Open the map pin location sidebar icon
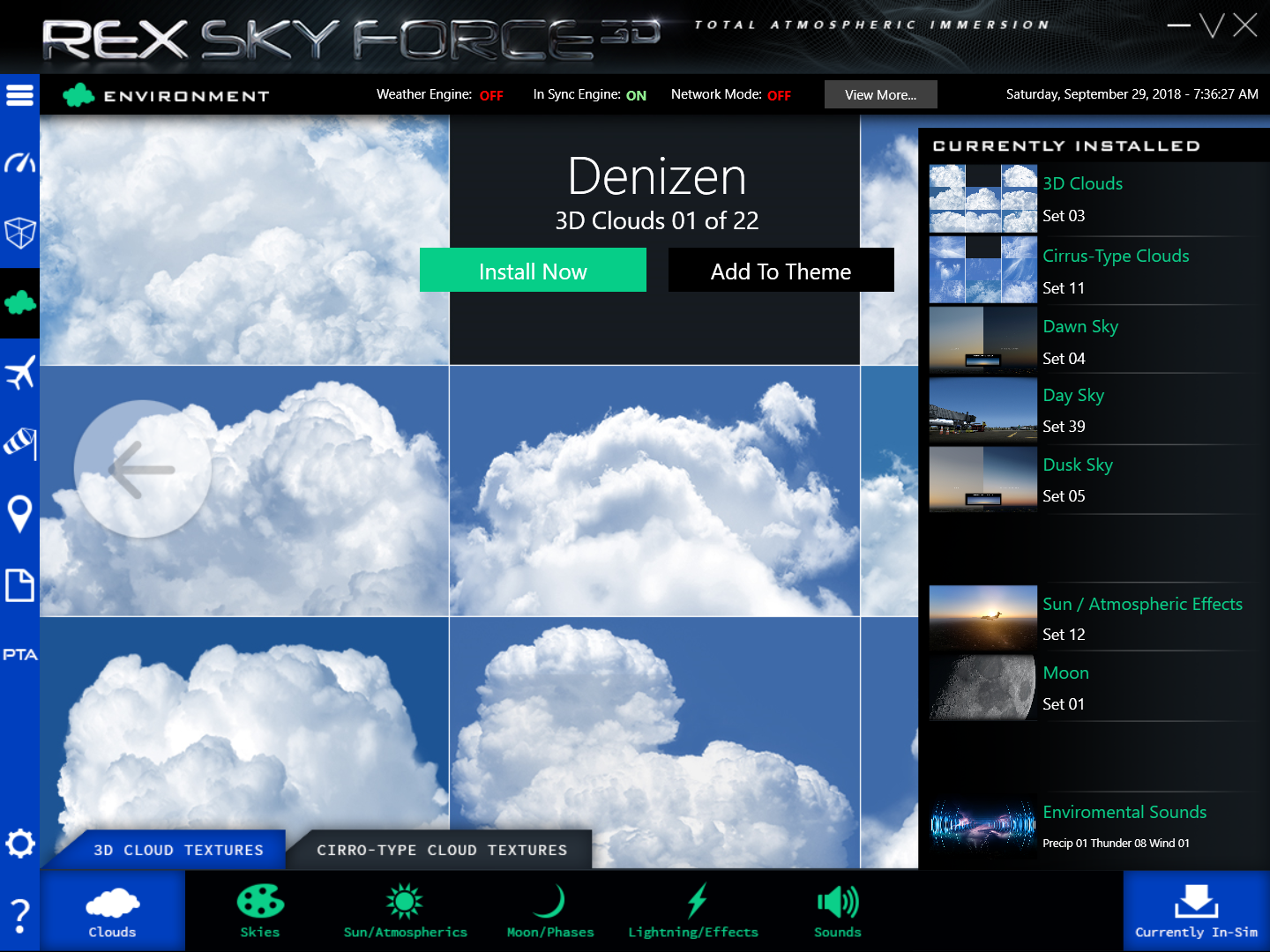1270x952 pixels. 19,514
